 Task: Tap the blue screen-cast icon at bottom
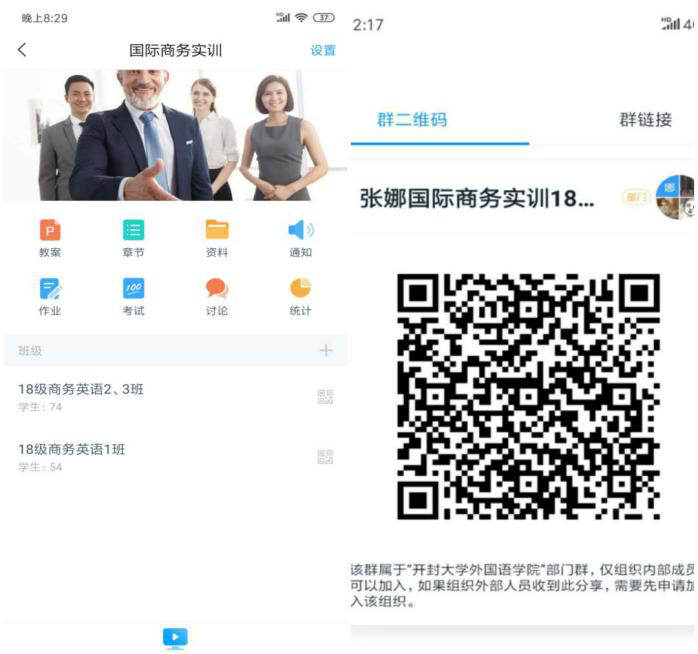coord(175,637)
